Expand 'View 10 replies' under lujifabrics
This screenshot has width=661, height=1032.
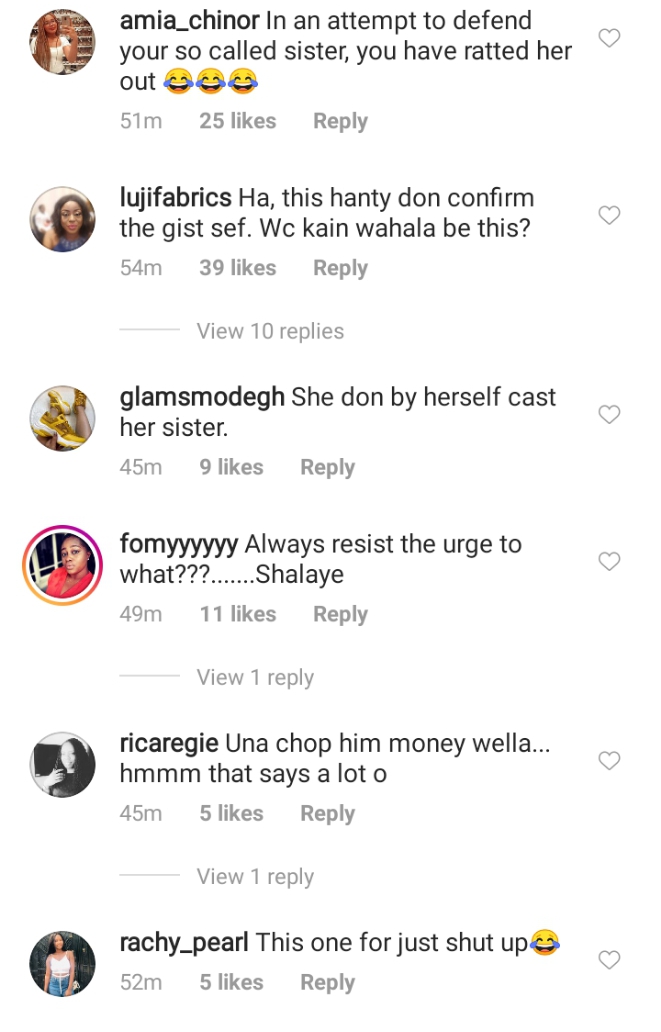[x=270, y=331]
